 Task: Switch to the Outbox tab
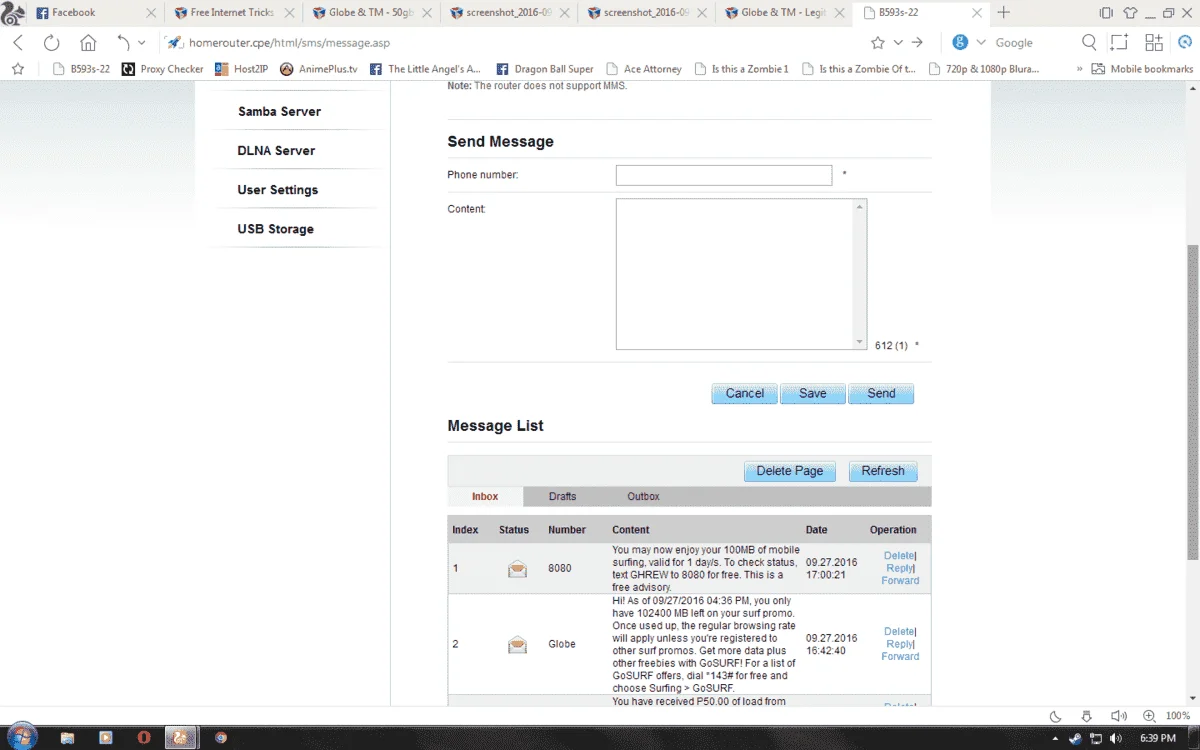coord(643,496)
